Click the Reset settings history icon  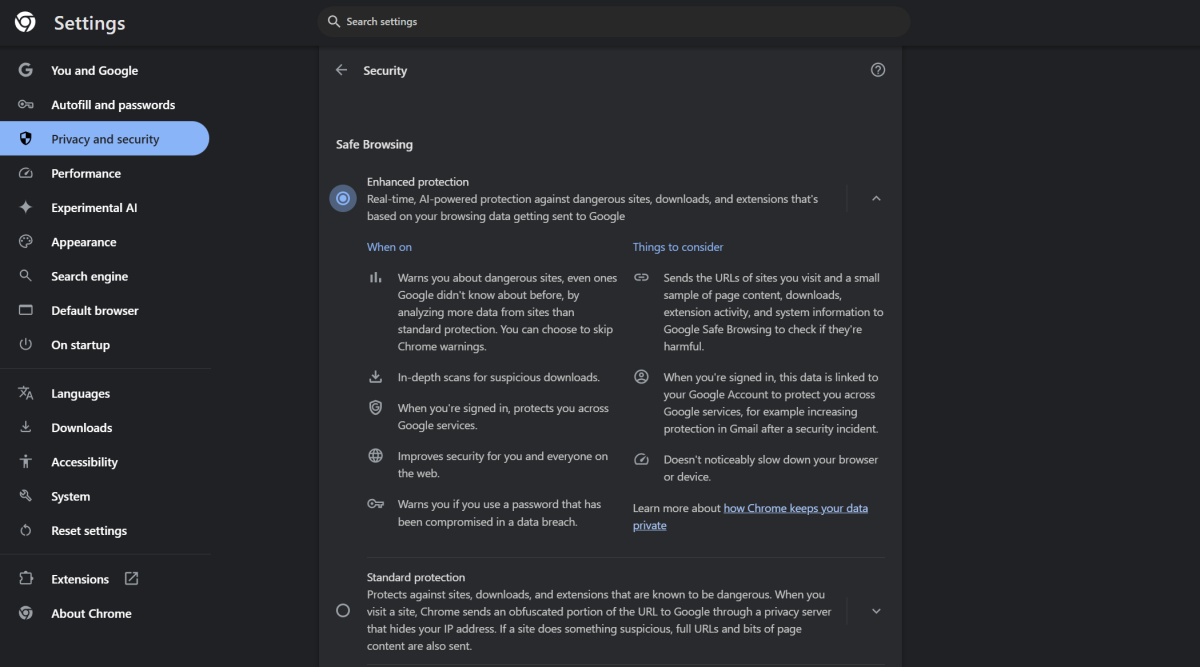[26, 530]
